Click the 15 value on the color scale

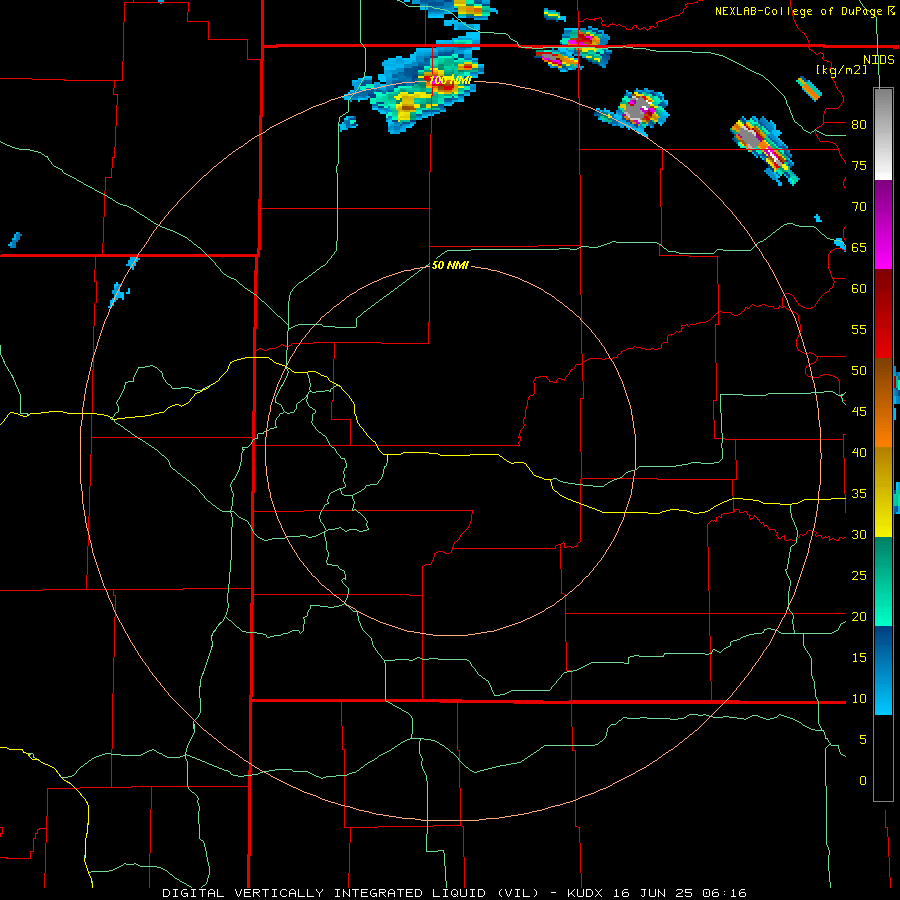(x=859, y=658)
